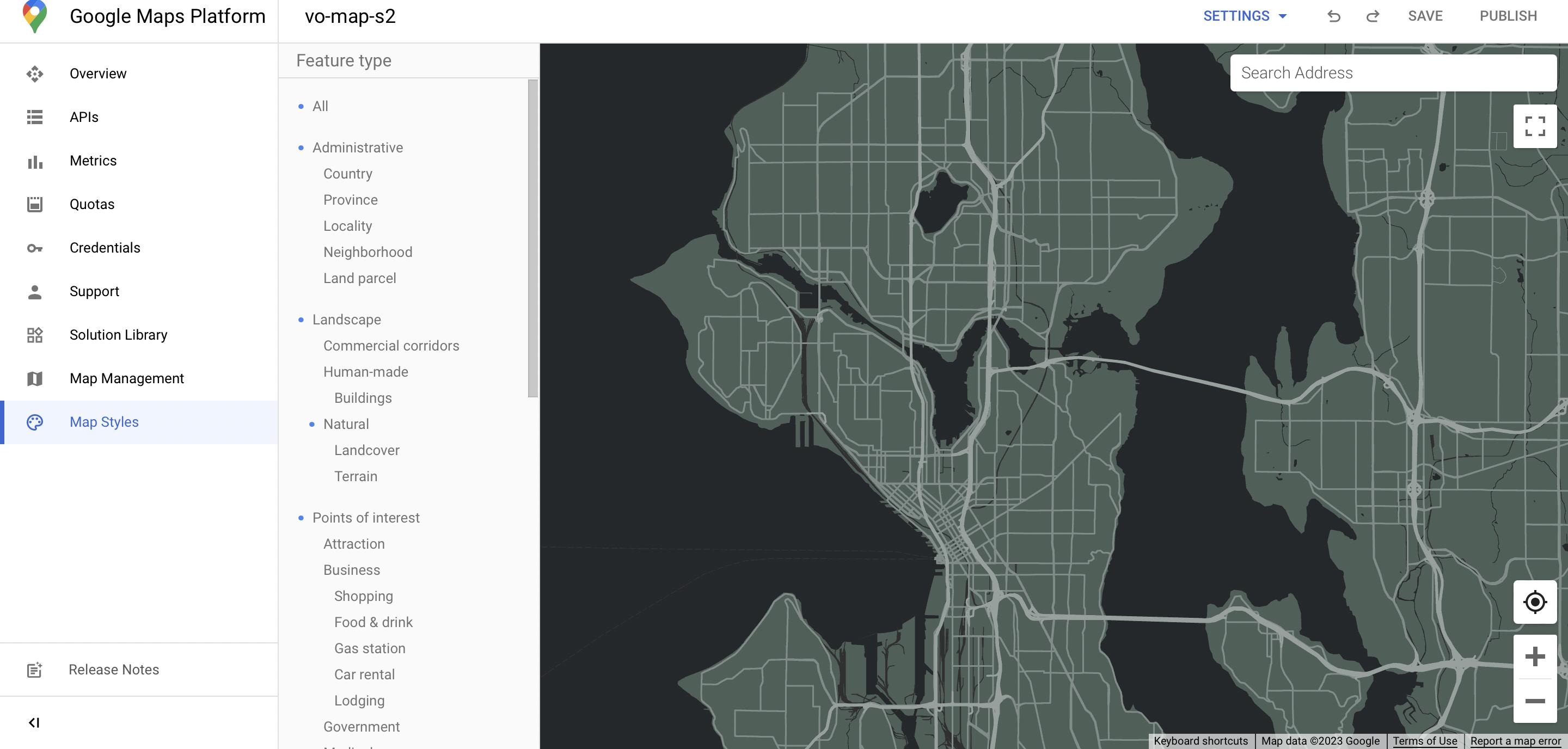
Task: Click the redo arrow icon
Action: 1372,16
